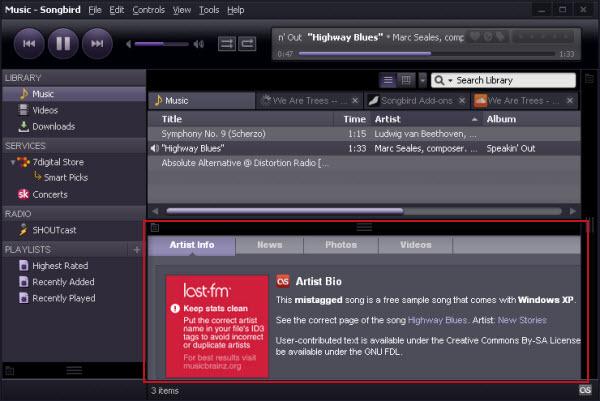
Task: Open Songkick Concerts in sidebar
Action: (50, 194)
